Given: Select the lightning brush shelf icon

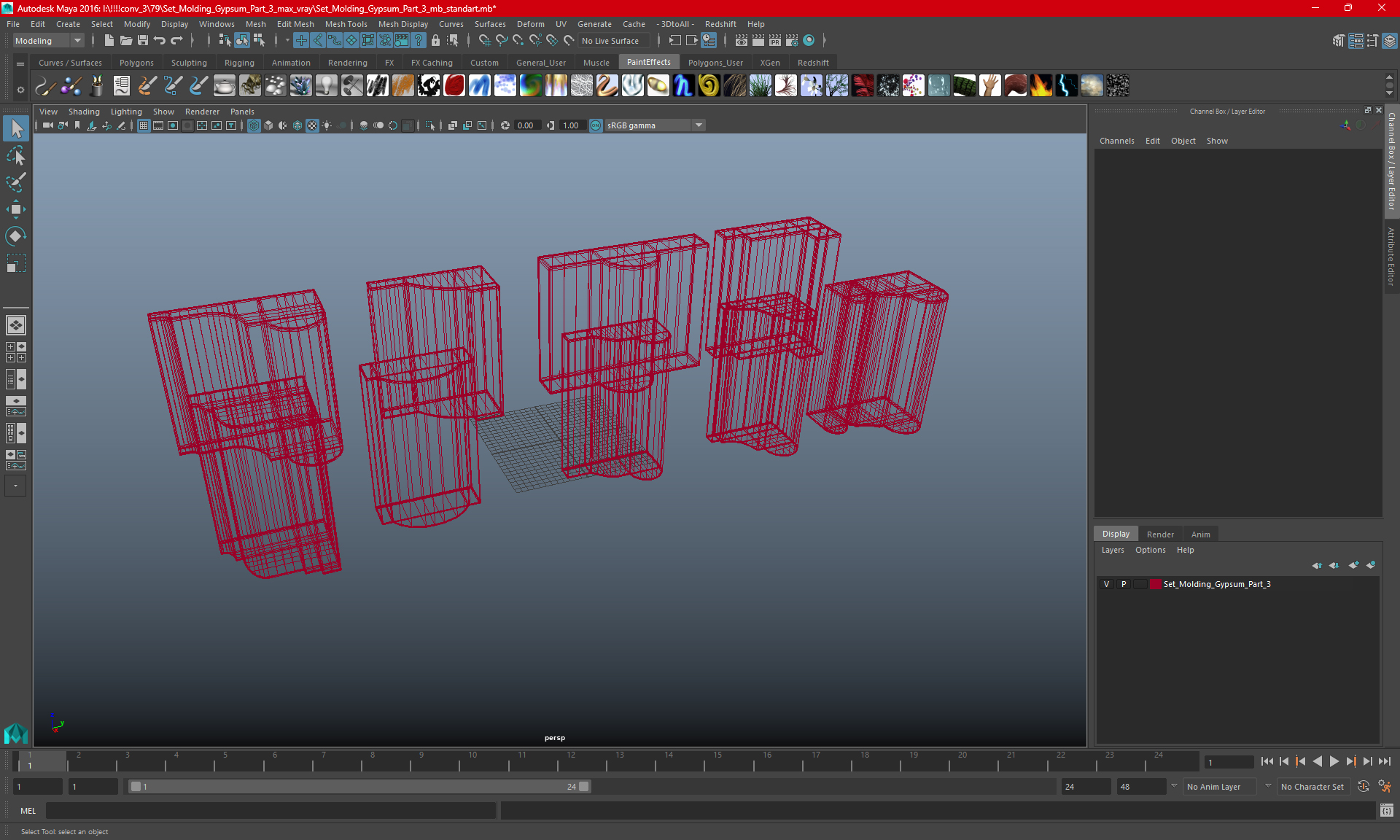Looking at the screenshot, I should (1066, 86).
